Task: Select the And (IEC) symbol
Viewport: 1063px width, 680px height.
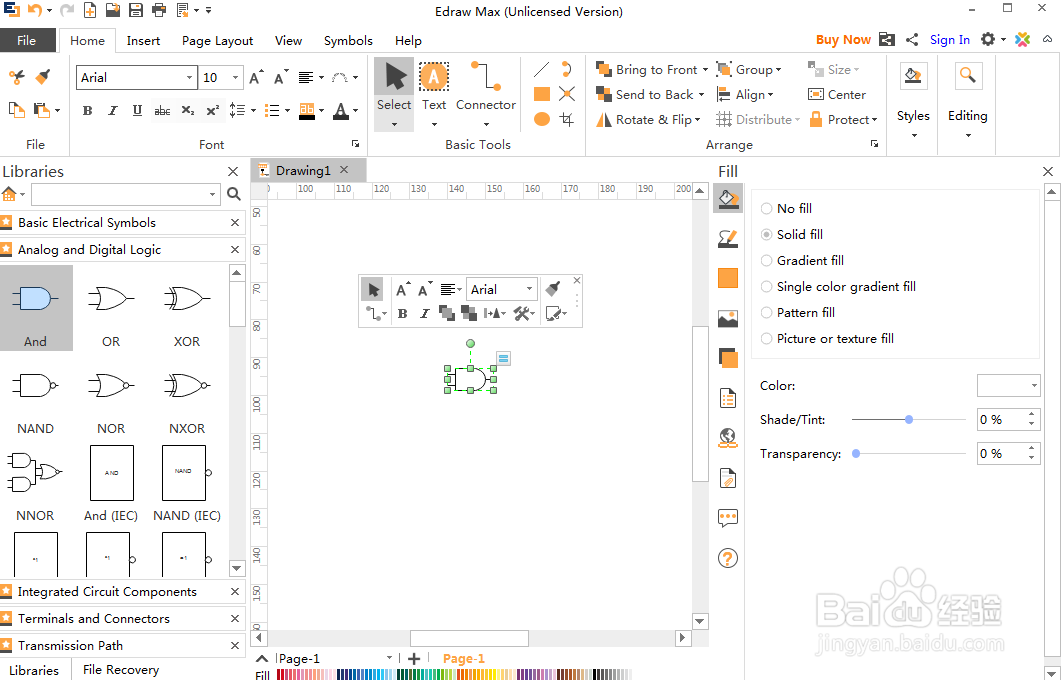Action: click(x=111, y=483)
